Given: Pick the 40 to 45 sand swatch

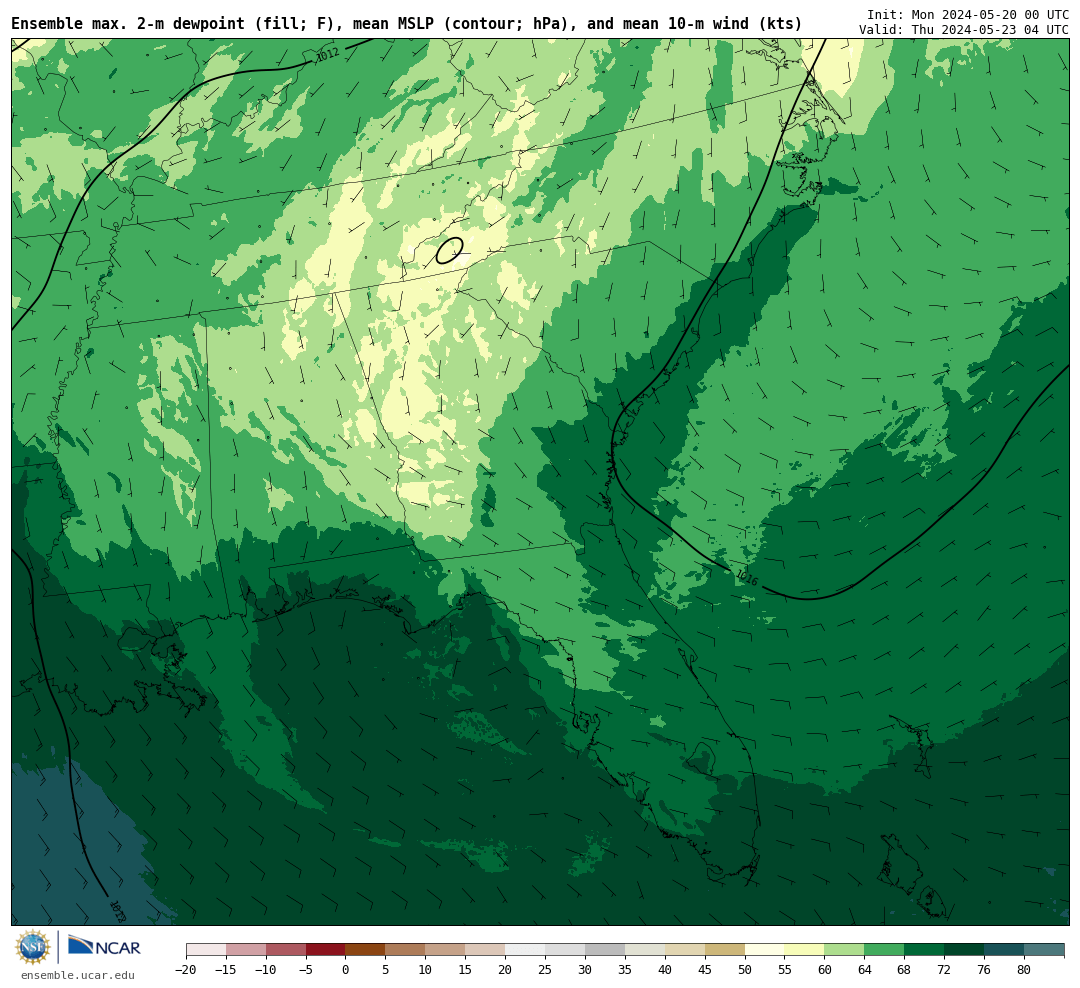Looking at the screenshot, I should click(685, 950).
